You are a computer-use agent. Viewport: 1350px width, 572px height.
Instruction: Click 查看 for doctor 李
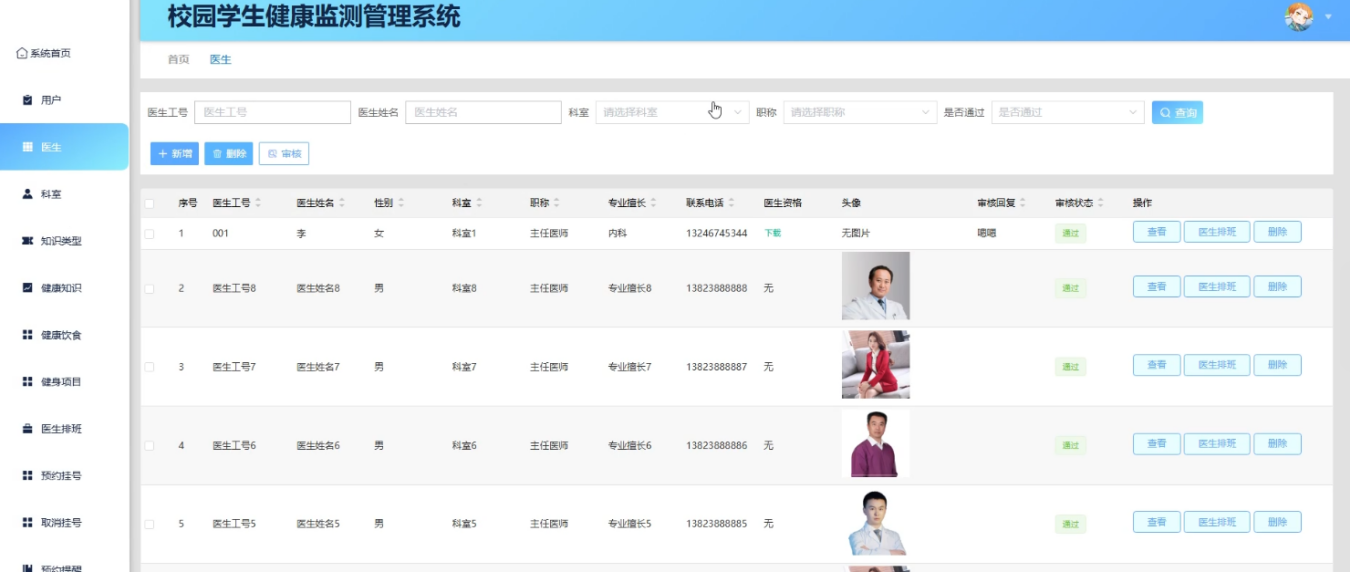pyautogui.click(x=1156, y=232)
